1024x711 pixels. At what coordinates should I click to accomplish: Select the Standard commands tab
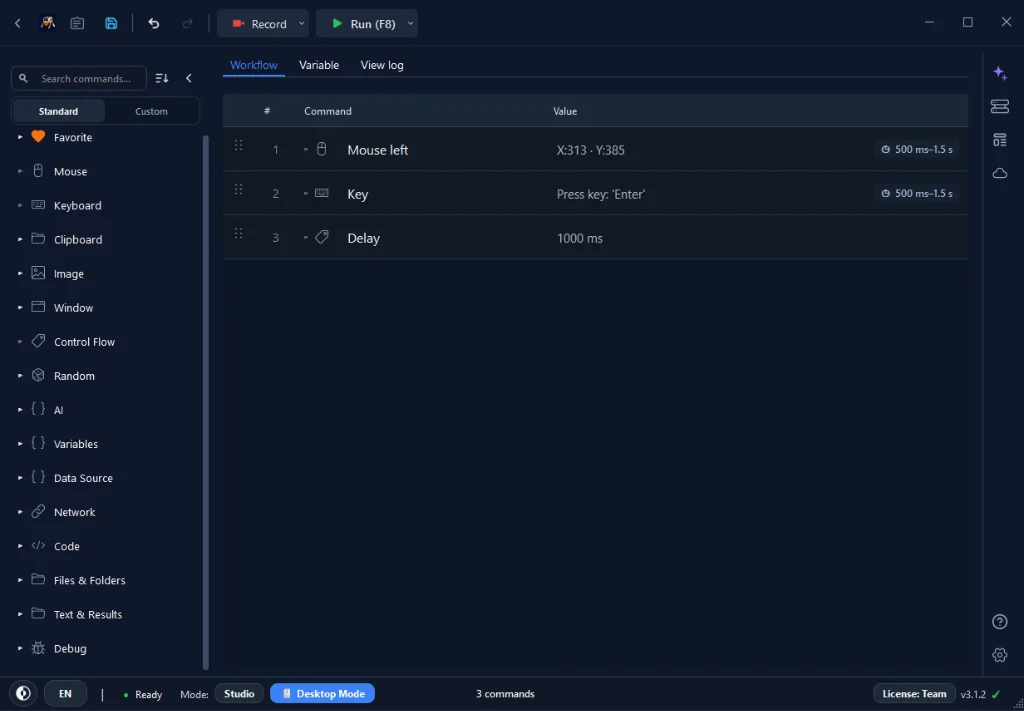(59, 111)
